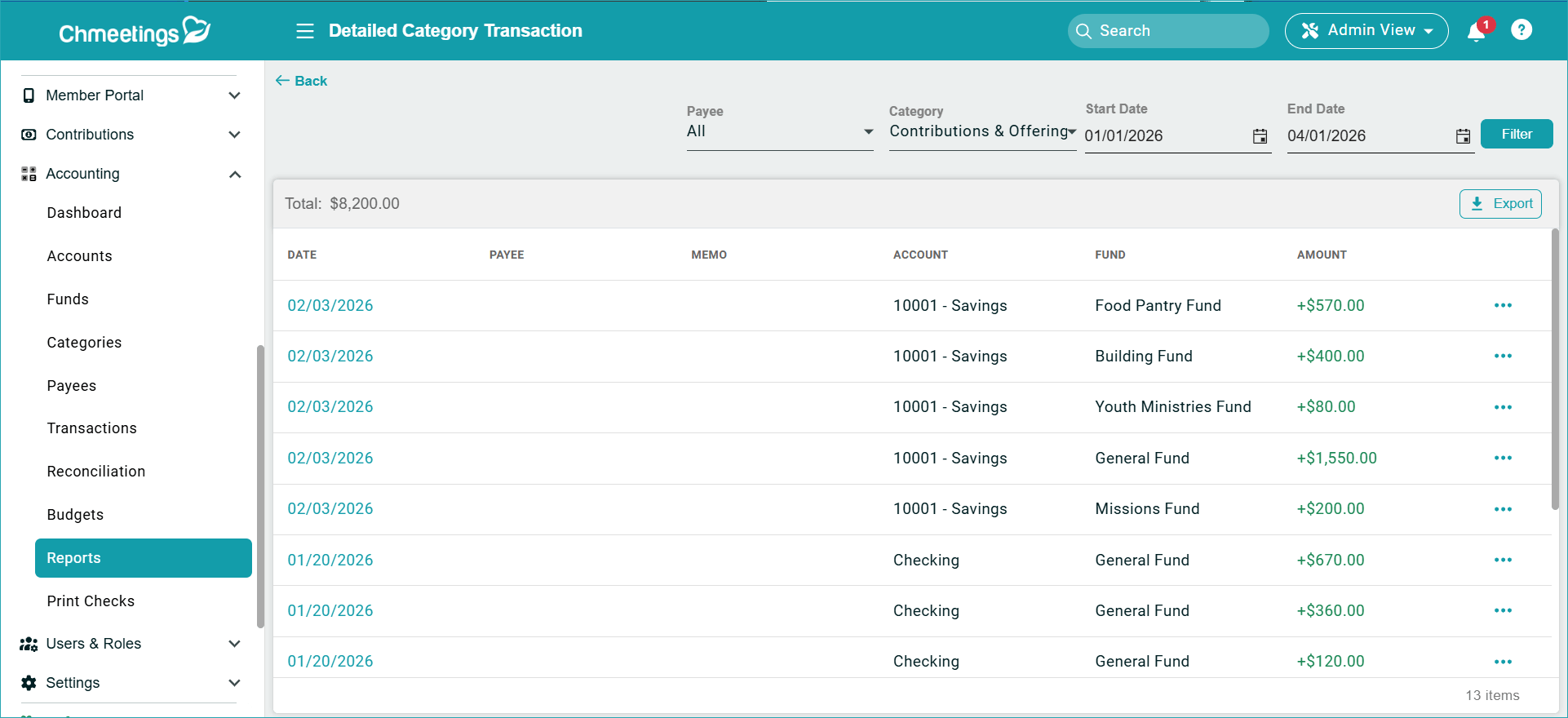Screen dimensions: 1568x718
Task: Click the transaction table vertical scrollbar
Action: (x=1555, y=370)
